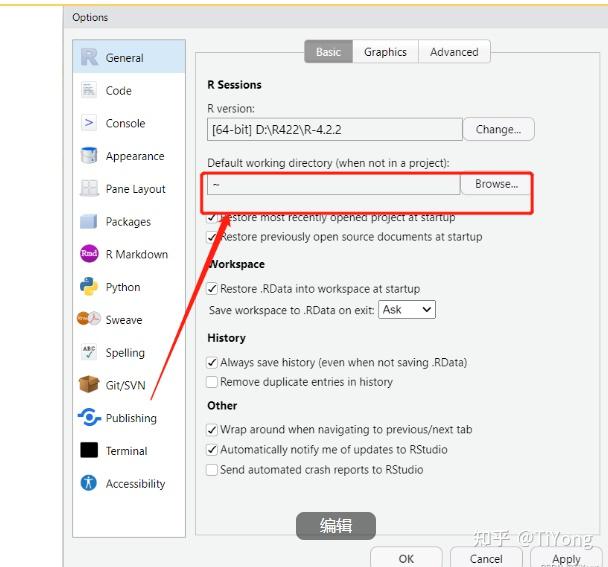
Task: Open the Git/SVN cardboard box icon
Action: point(89,384)
